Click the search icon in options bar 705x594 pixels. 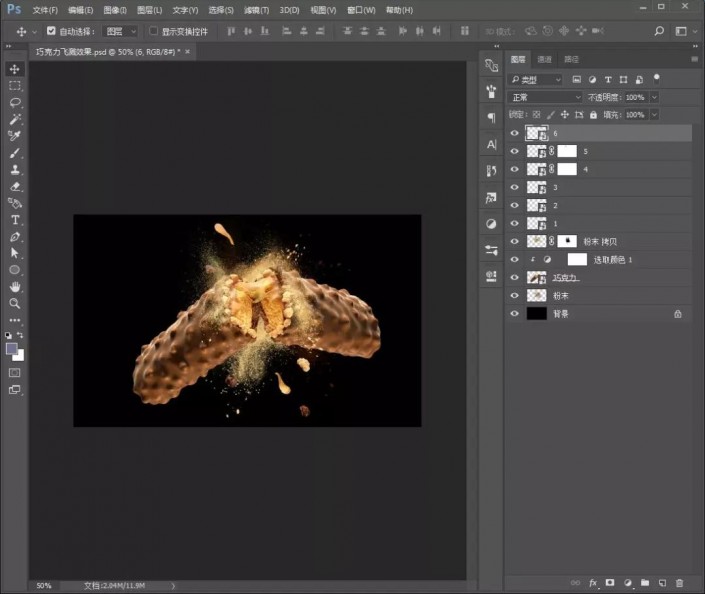pyautogui.click(x=659, y=31)
